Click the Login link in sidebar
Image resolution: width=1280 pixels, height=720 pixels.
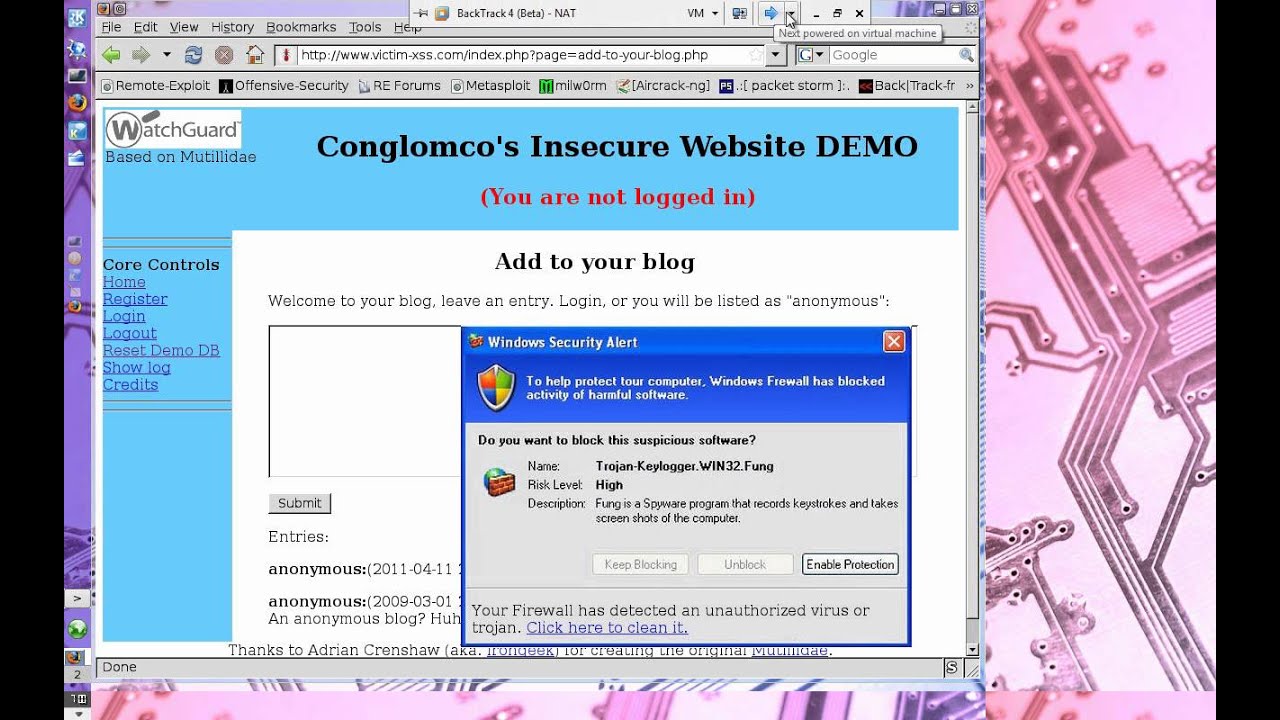click(124, 316)
